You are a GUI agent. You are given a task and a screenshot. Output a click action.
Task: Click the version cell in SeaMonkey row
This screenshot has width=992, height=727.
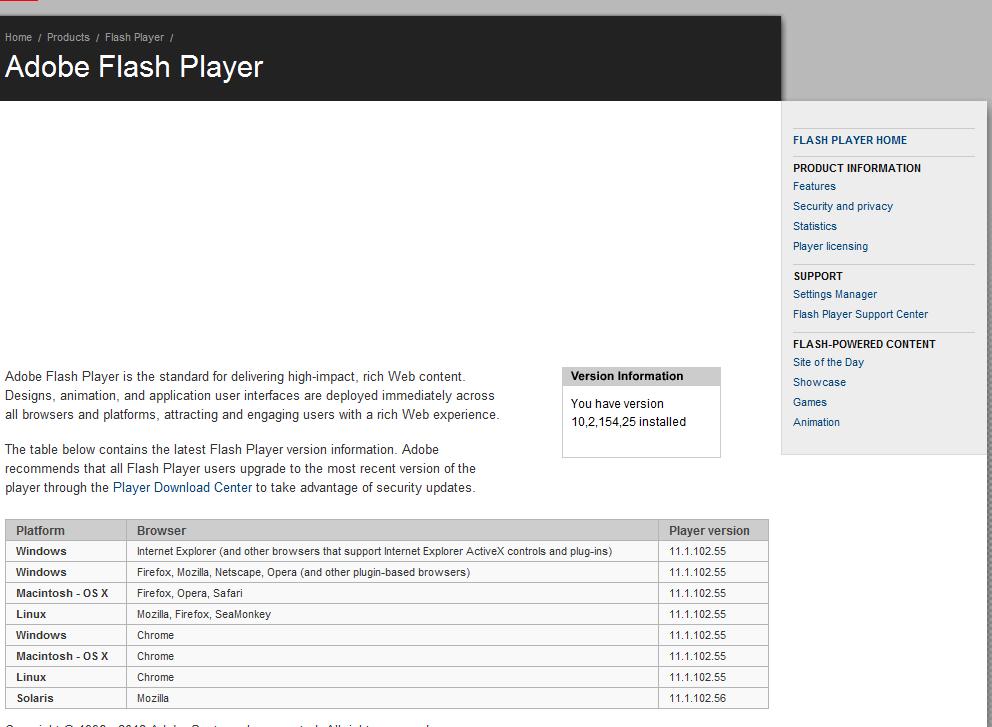(x=713, y=614)
